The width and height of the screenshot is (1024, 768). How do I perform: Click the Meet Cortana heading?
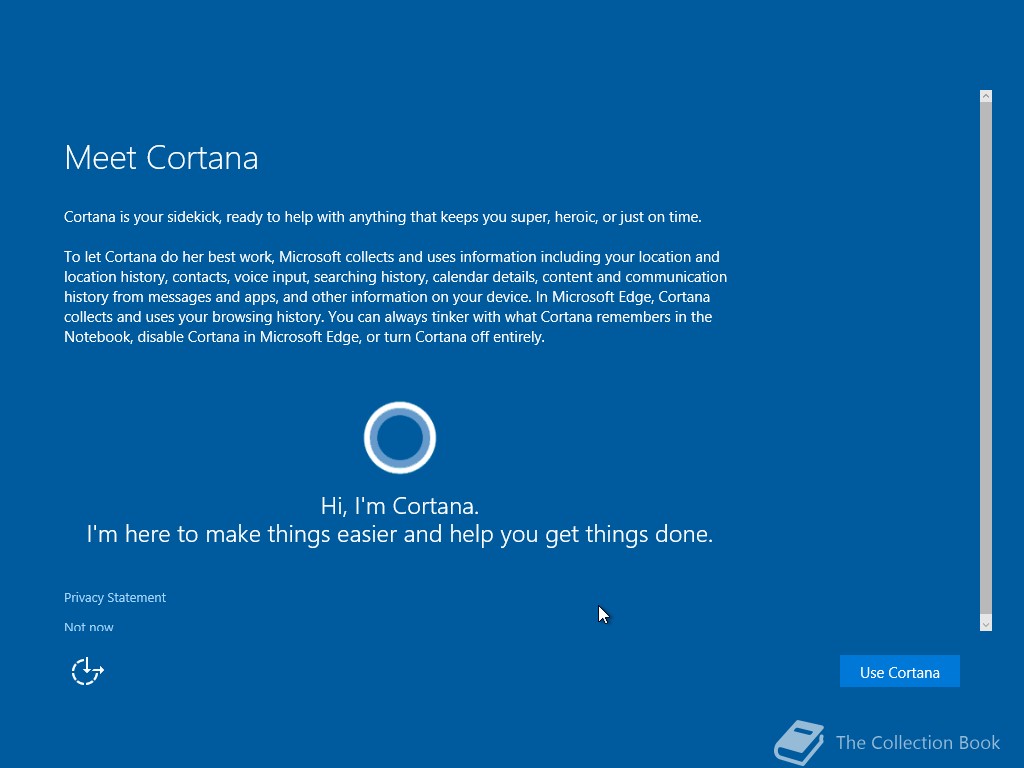[161, 158]
